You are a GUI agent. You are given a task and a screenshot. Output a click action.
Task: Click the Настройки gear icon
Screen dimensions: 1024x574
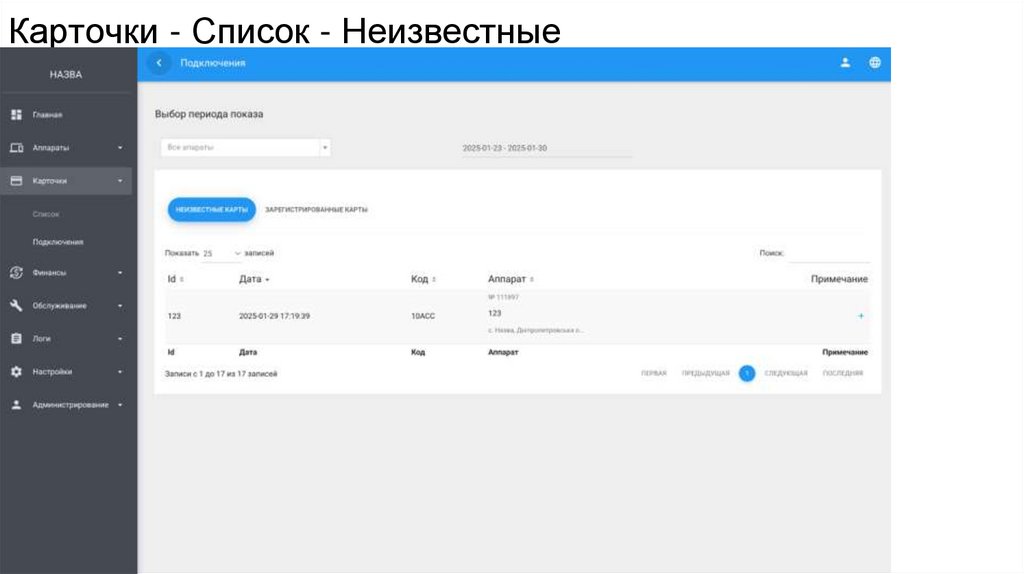tap(16, 372)
